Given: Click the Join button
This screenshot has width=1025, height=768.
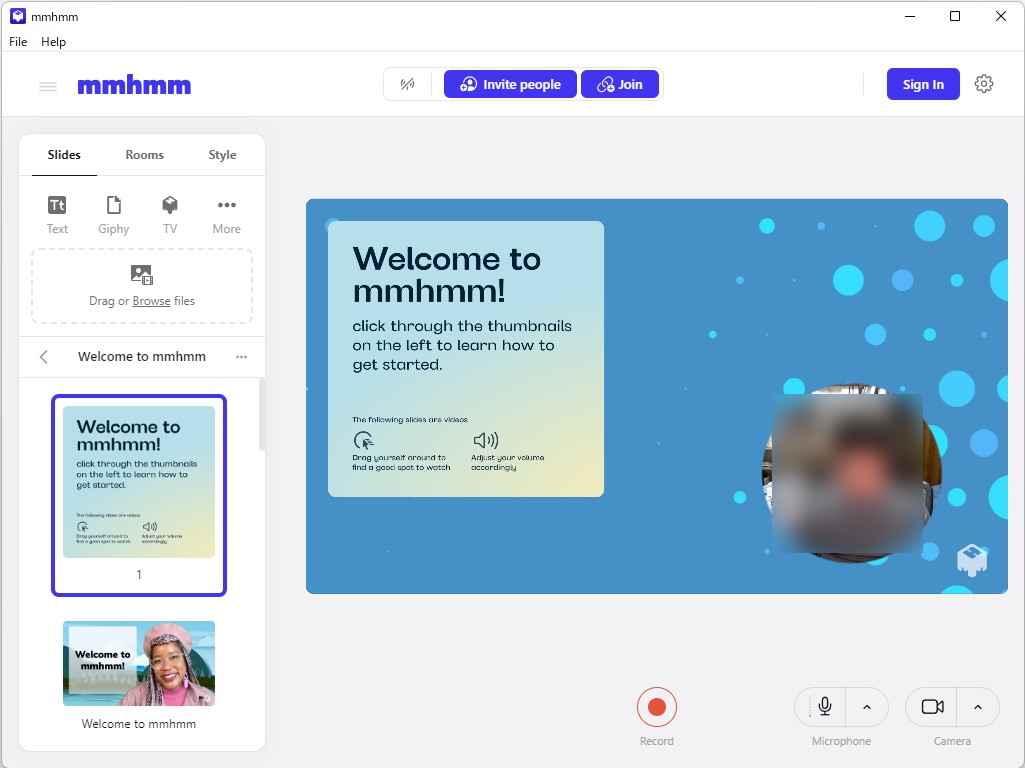Looking at the screenshot, I should point(620,84).
